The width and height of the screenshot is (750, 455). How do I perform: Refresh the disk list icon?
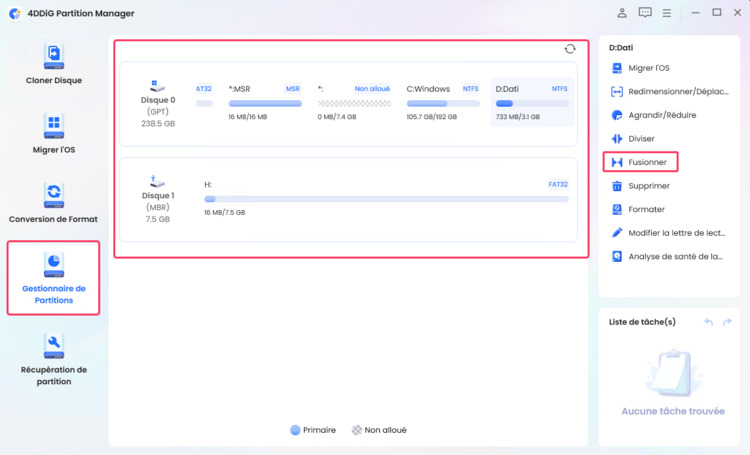tap(570, 49)
